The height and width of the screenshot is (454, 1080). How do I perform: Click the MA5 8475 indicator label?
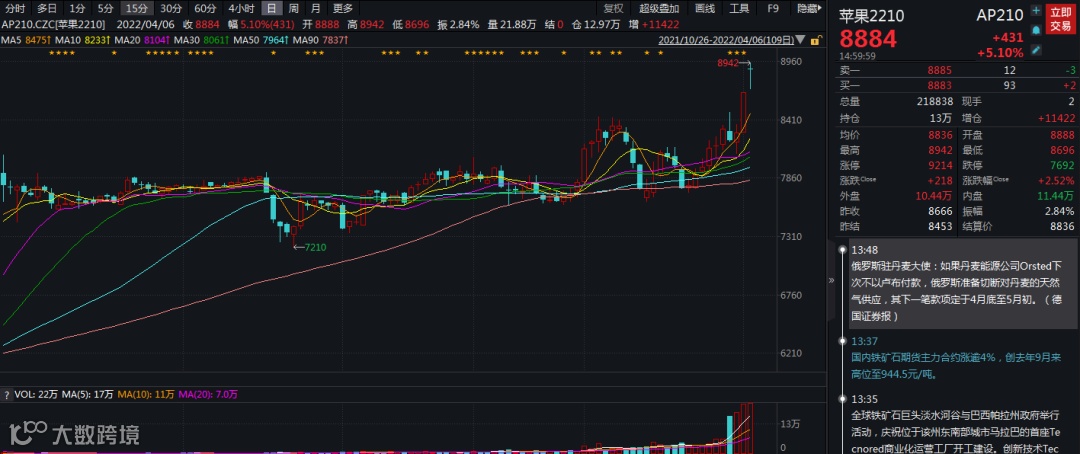27,41
